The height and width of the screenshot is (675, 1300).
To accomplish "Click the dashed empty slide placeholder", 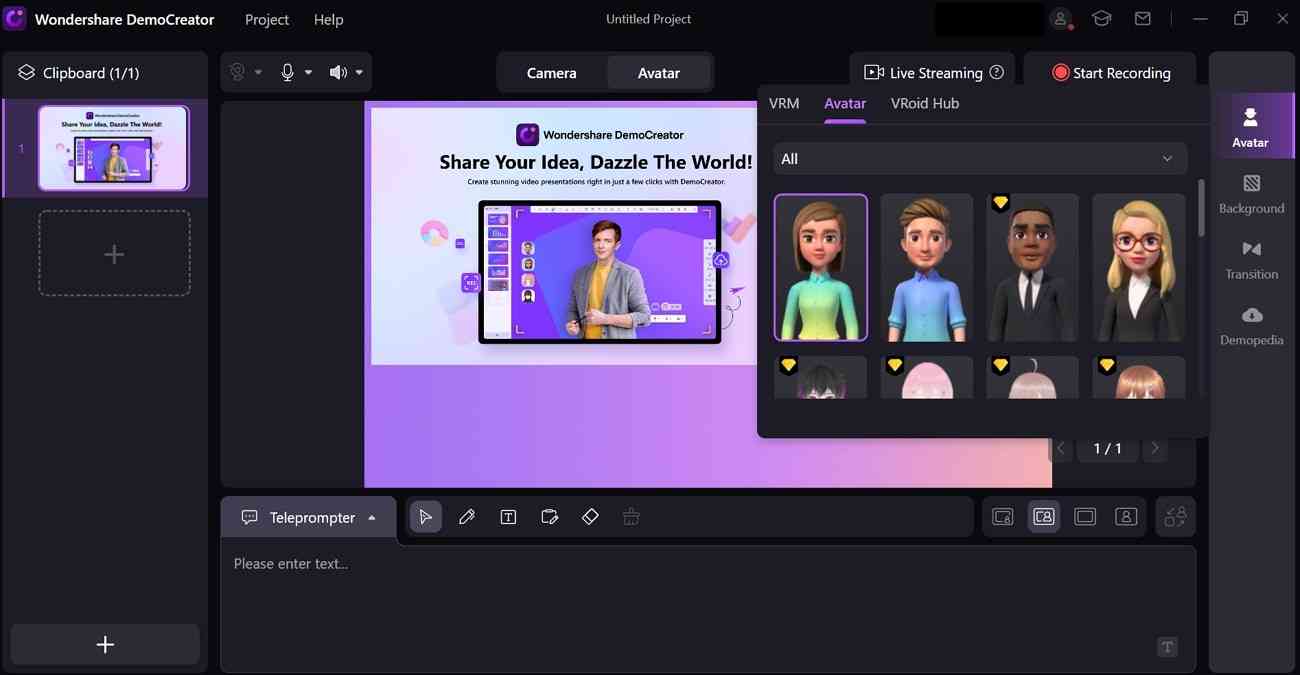I will point(114,253).
